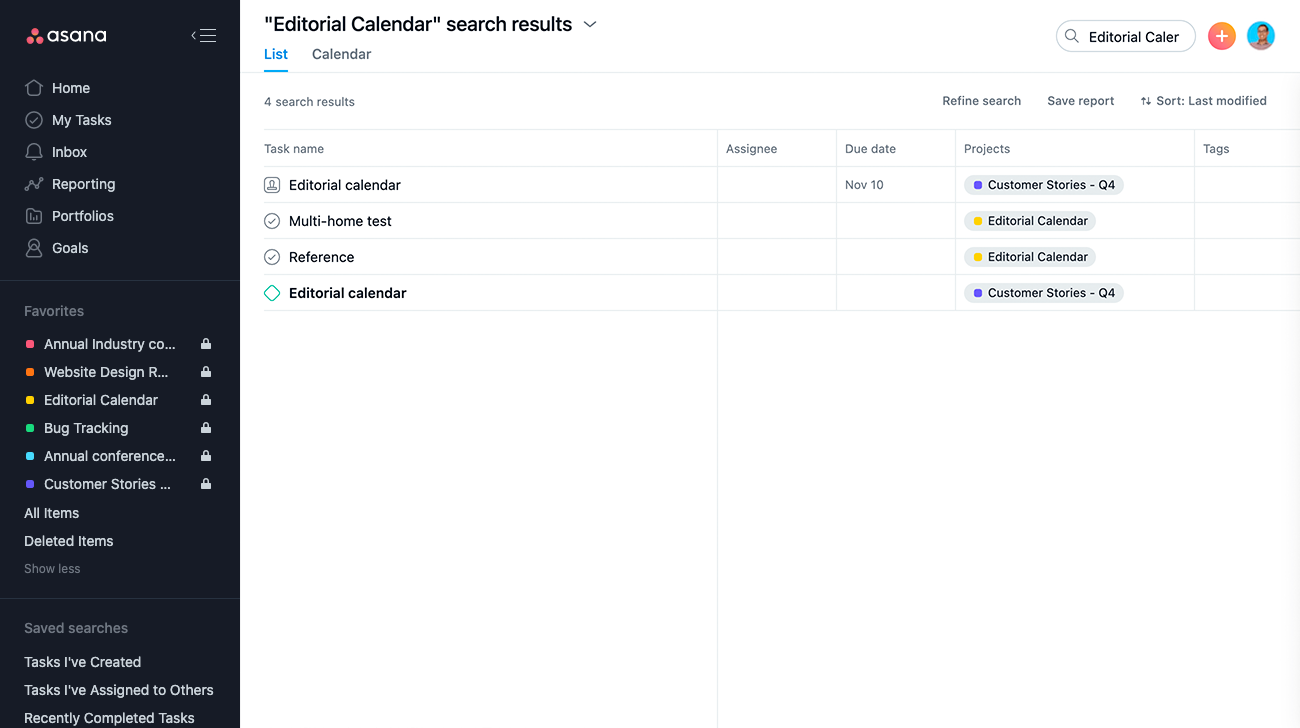
Task: Click the sort arrows icon
Action: point(1146,101)
